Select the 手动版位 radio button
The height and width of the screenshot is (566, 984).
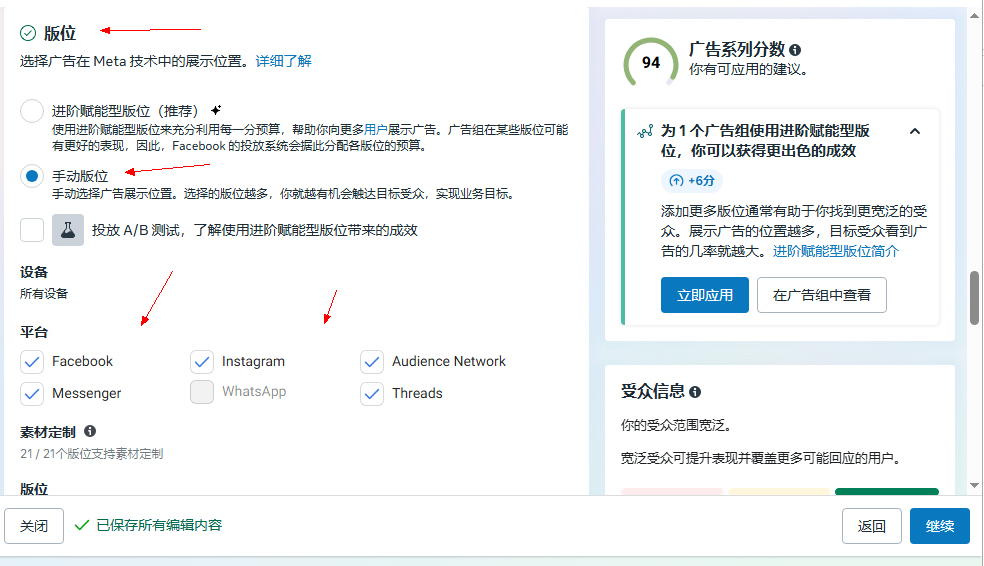click(32, 176)
